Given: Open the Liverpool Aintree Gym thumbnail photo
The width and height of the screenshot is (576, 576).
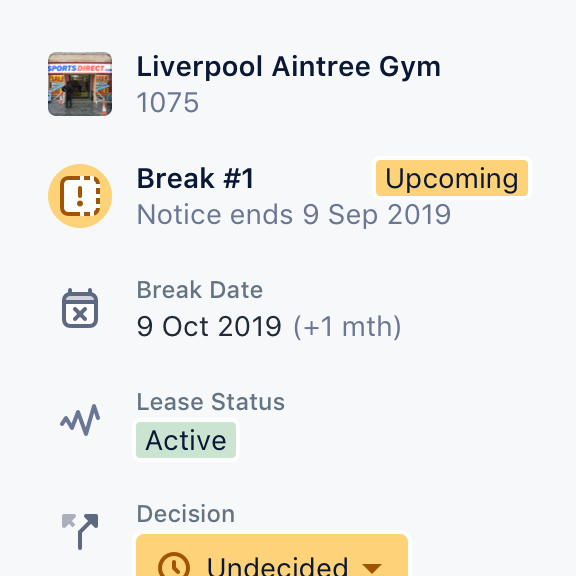Looking at the screenshot, I should 80,84.
